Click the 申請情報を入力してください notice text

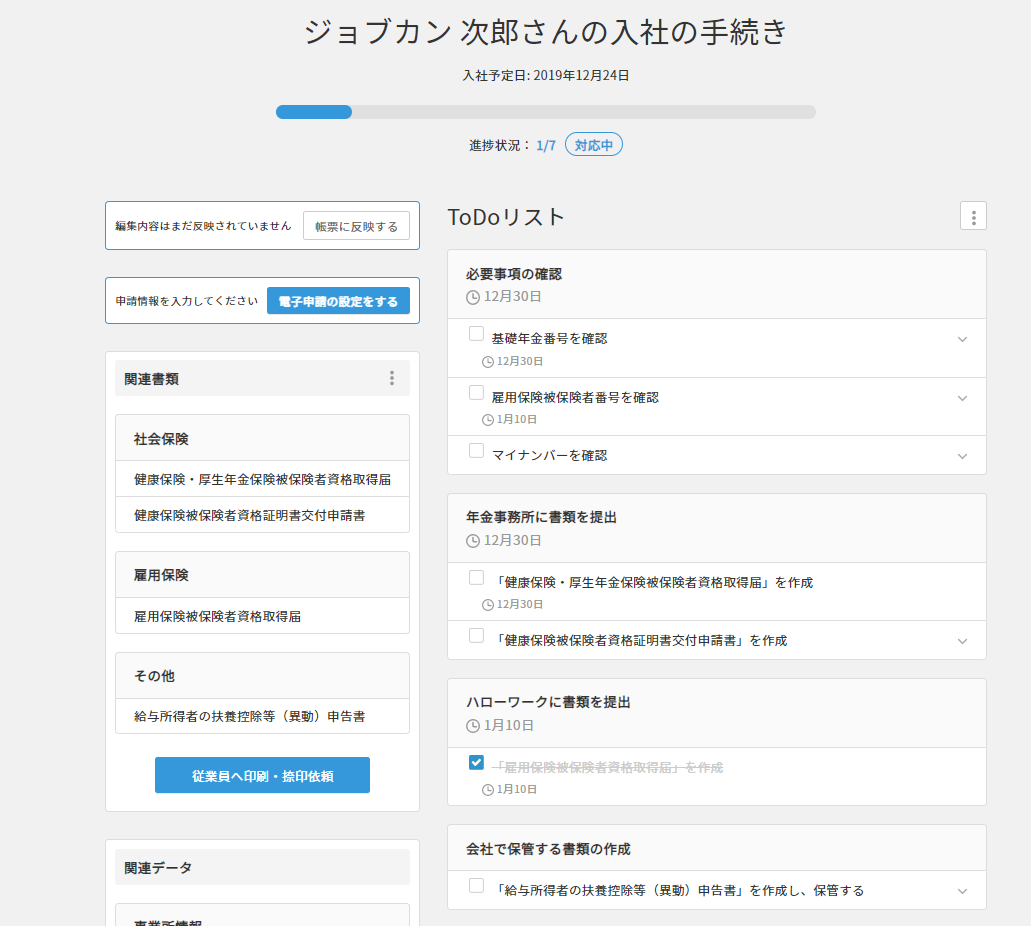(187, 301)
